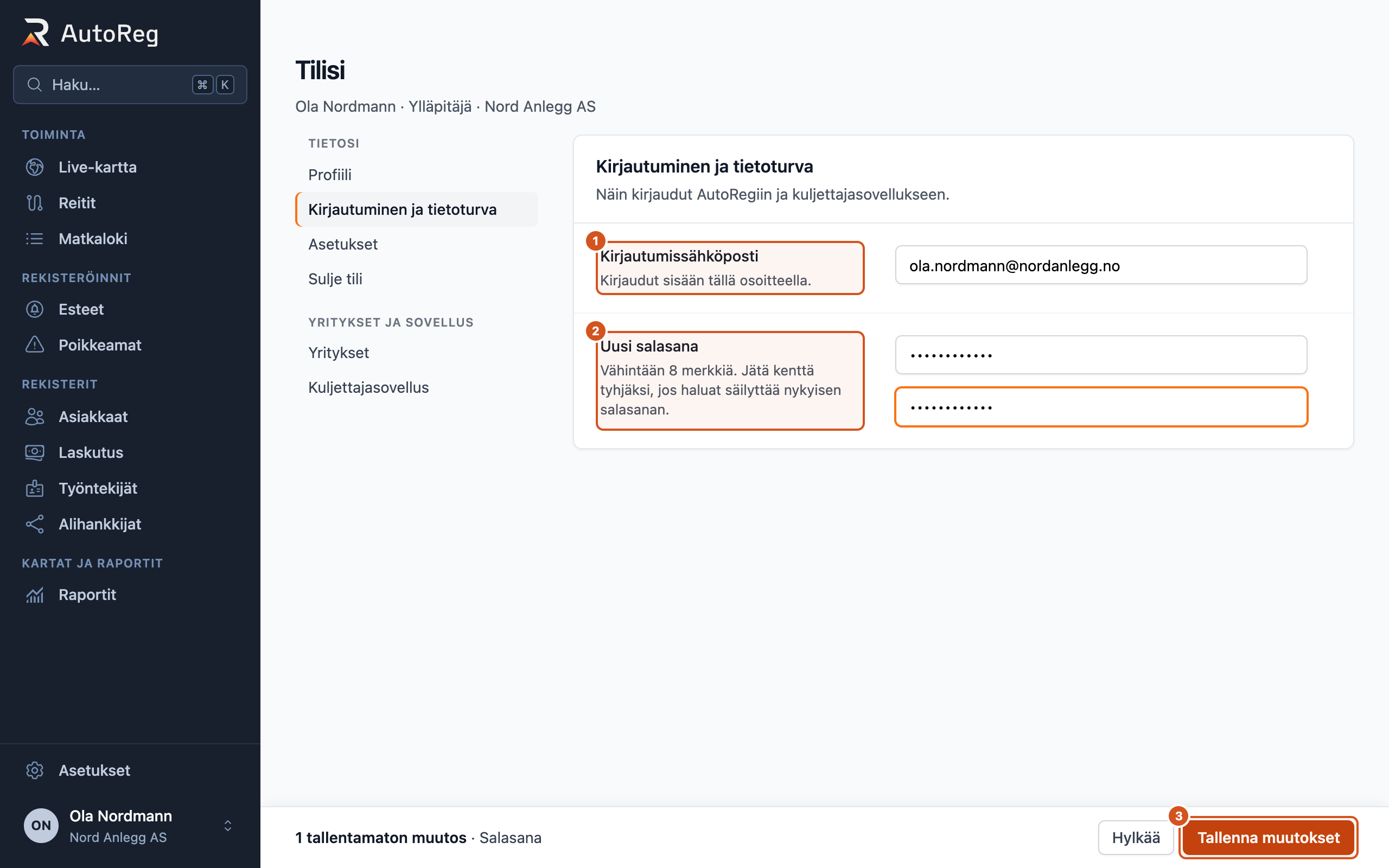Click the Alihankkijat share icon

34,524
